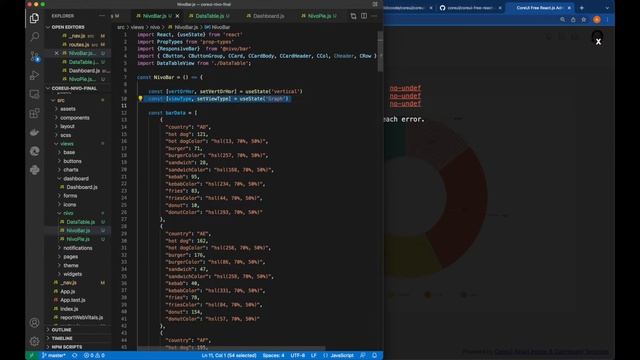Open the Docker view in activity bar
The width and height of the screenshot is (640, 360).
[35, 132]
